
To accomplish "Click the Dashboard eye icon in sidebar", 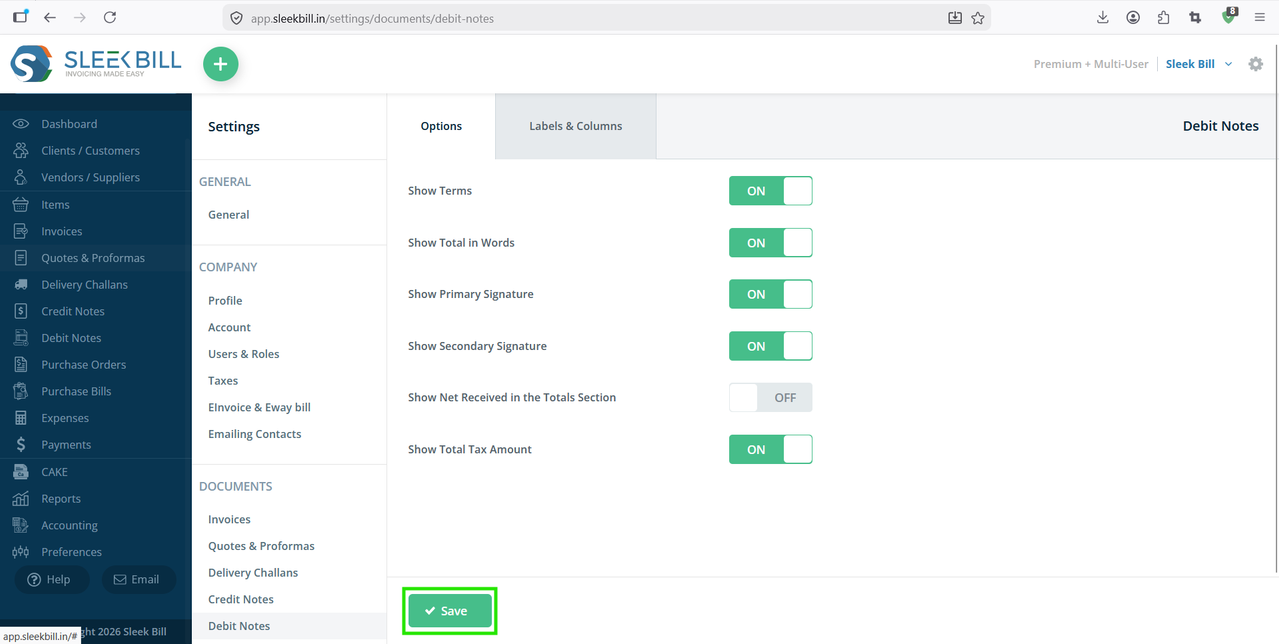I will [x=21, y=124].
